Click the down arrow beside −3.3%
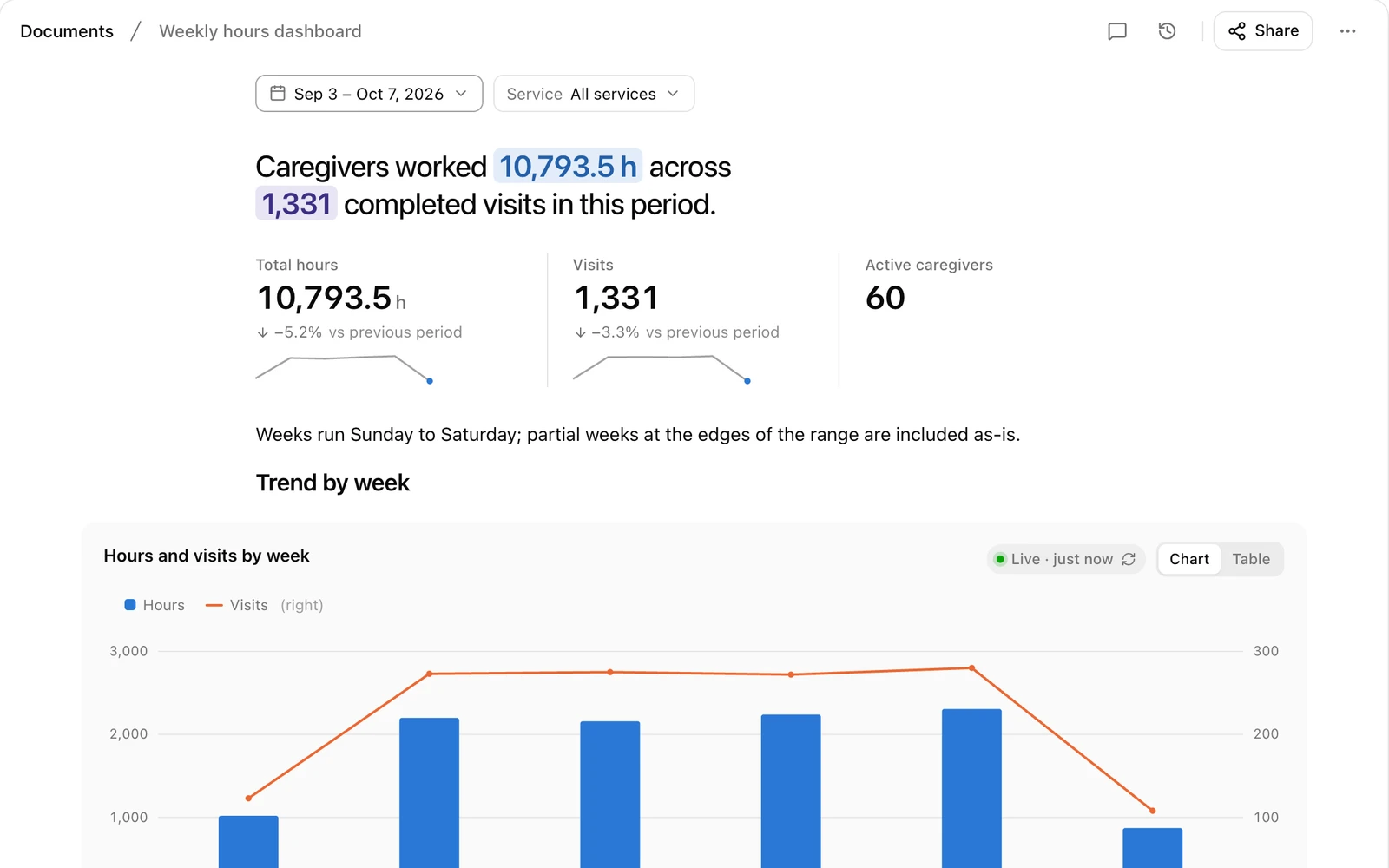The width and height of the screenshot is (1389, 868). 580,332
